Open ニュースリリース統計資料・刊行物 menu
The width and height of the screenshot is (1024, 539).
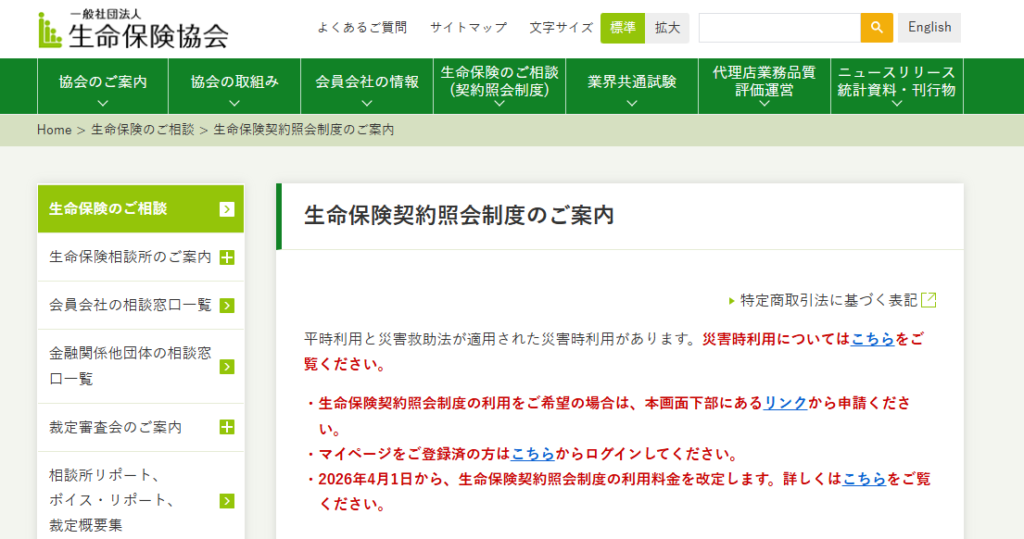click(897, 86)
